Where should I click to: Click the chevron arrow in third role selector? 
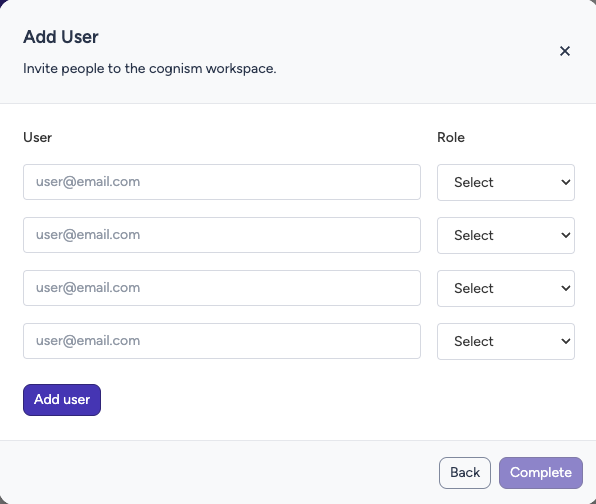tap(566, 288)
